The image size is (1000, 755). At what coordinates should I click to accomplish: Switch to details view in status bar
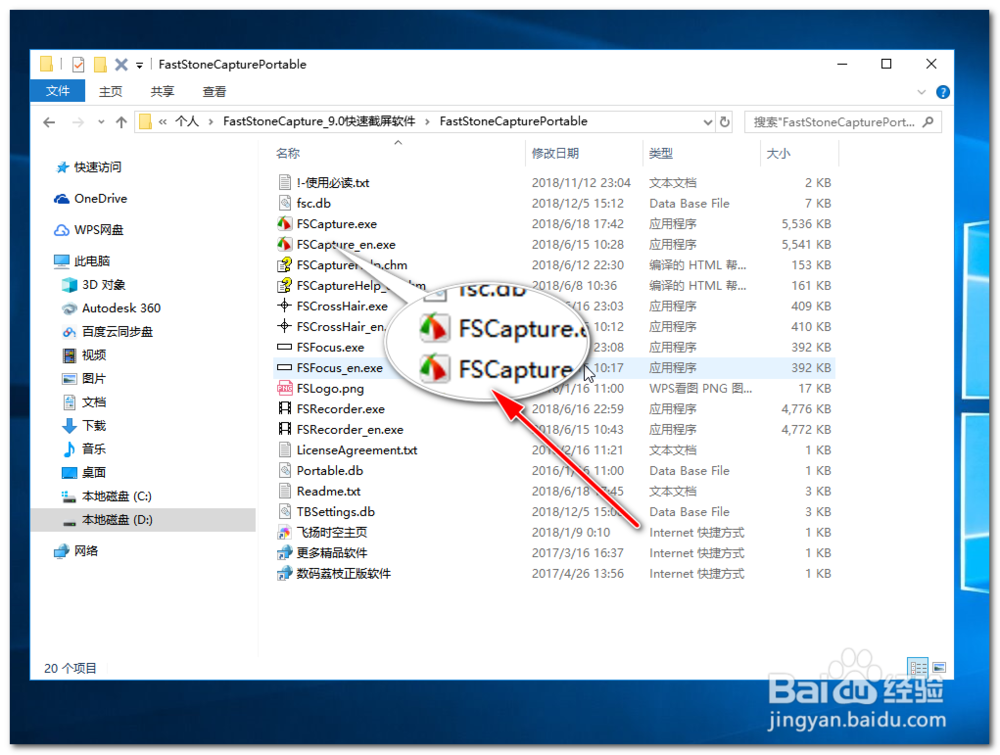[x=918, y=668]
